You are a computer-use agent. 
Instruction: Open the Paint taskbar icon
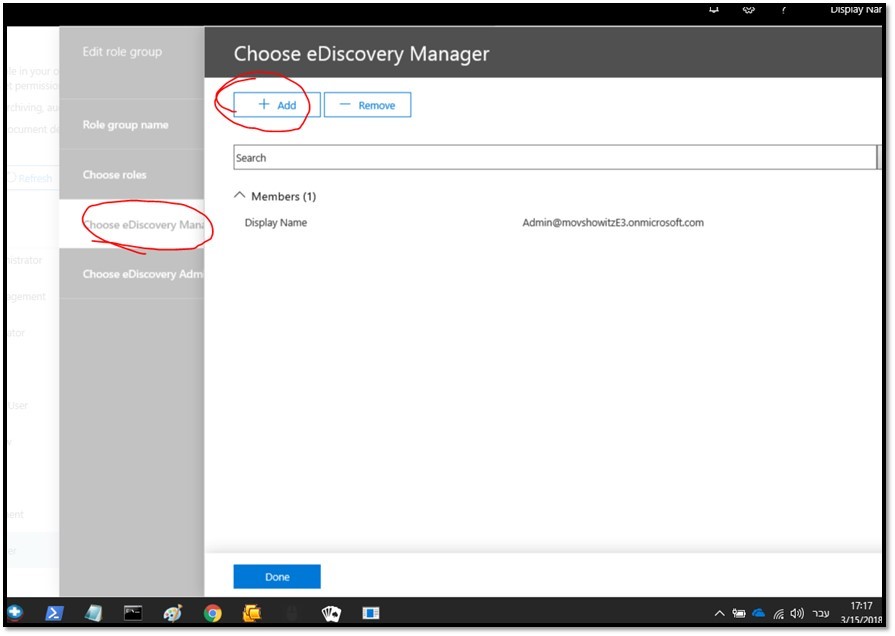coord(173,613)
